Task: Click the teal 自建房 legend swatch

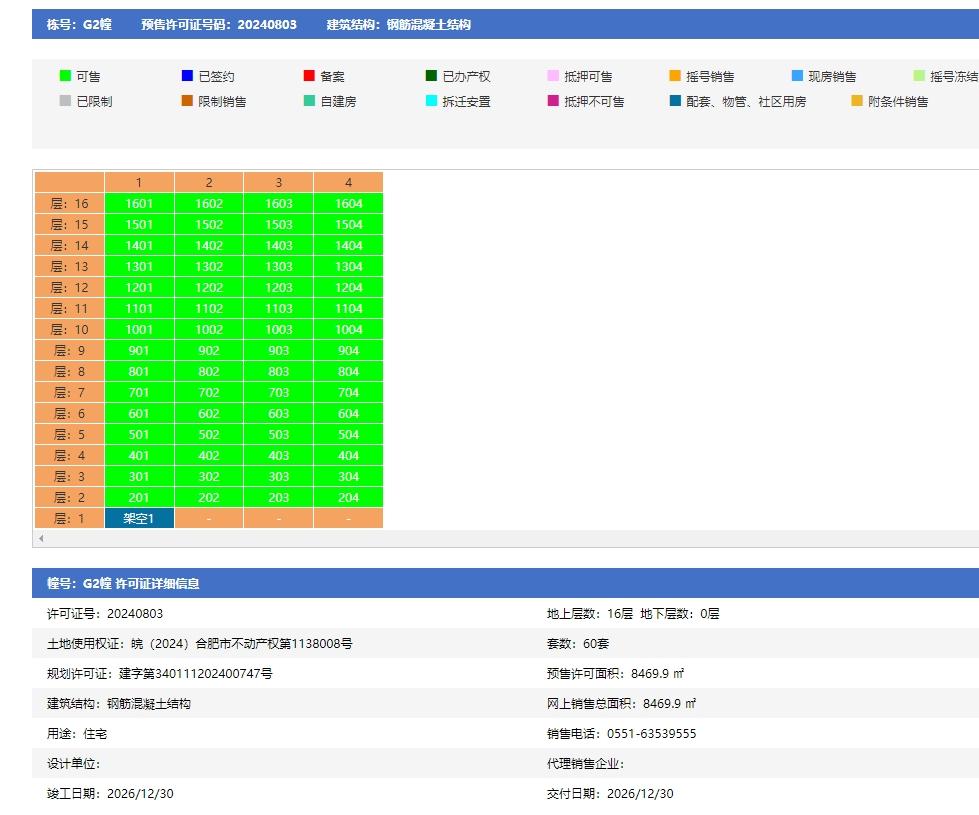Action: pyautogui.click(x=308, y=101)
